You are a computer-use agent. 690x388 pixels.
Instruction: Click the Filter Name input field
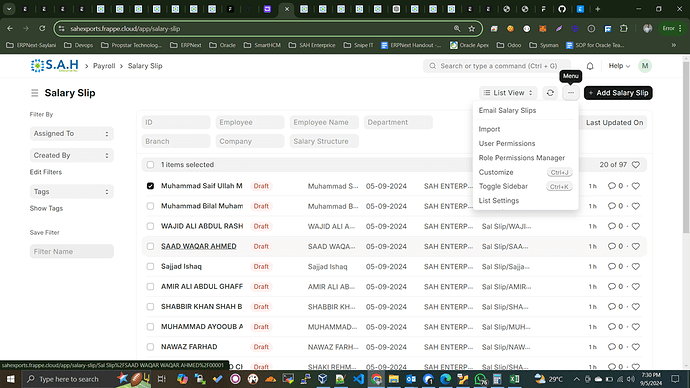(72, 252)
